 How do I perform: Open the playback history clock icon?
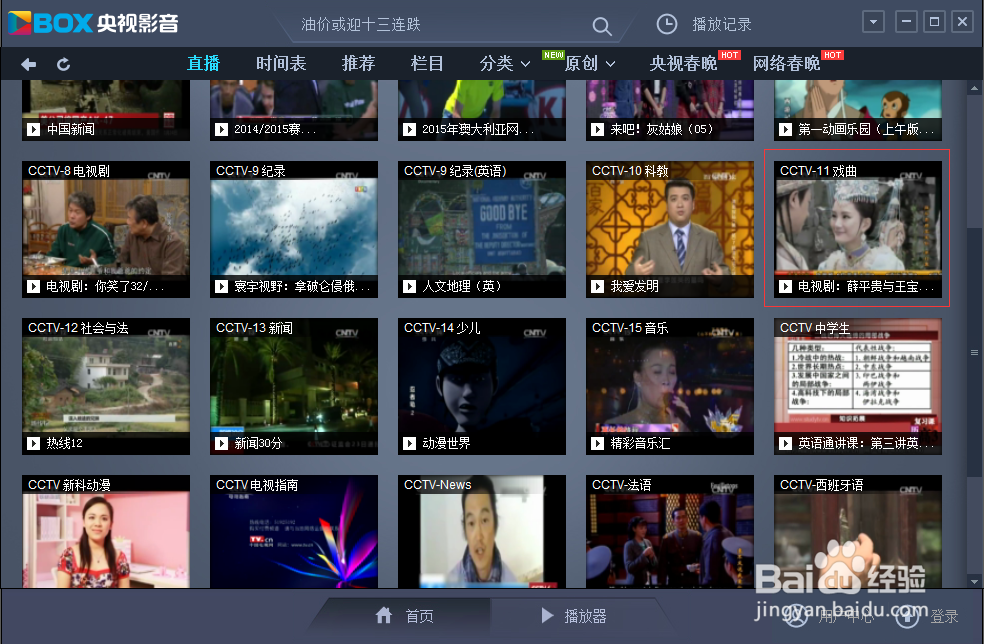click(666, 24)
